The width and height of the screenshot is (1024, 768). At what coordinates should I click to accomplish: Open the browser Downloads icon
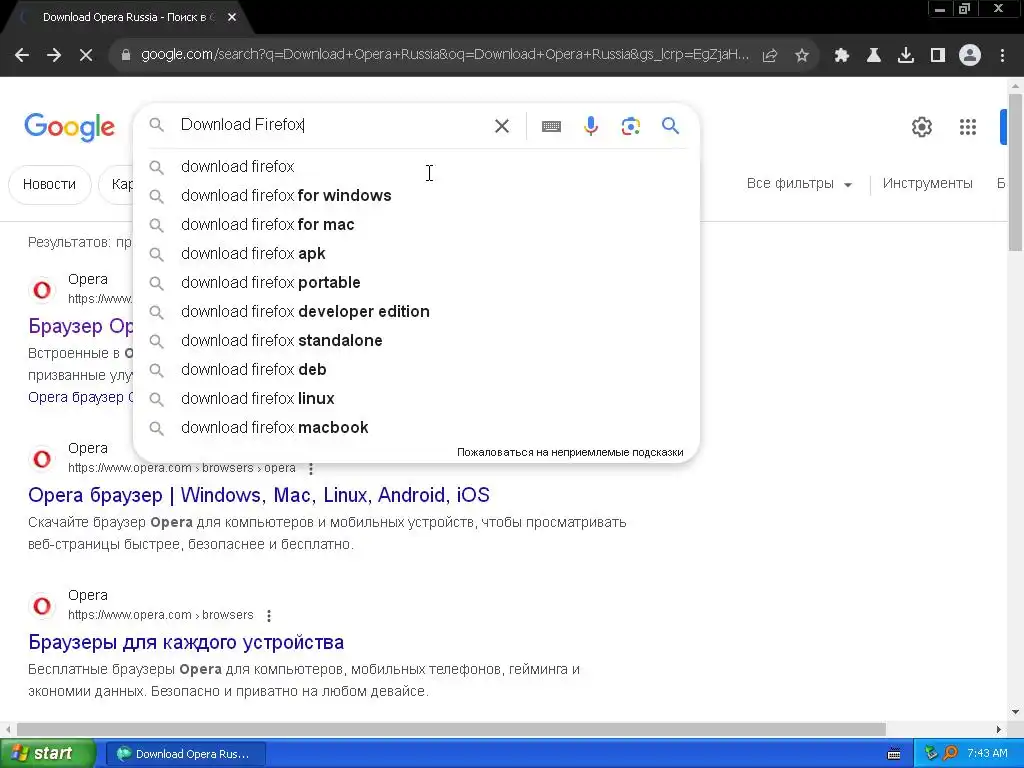tap(906, 55)
